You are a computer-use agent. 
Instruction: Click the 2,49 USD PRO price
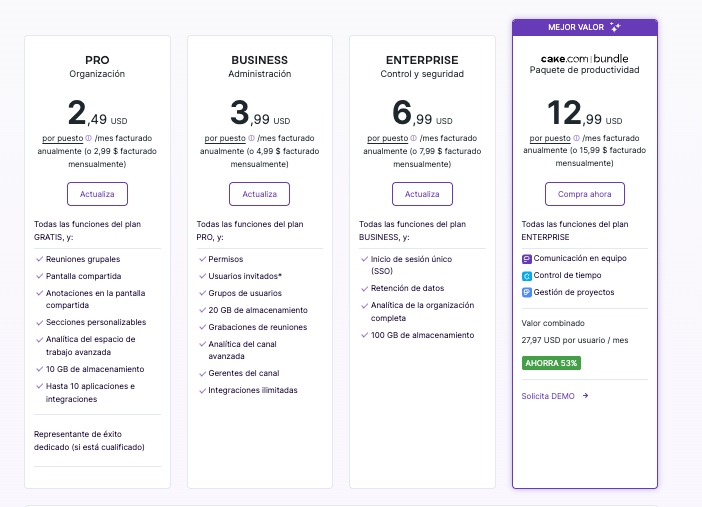(97, 113)
